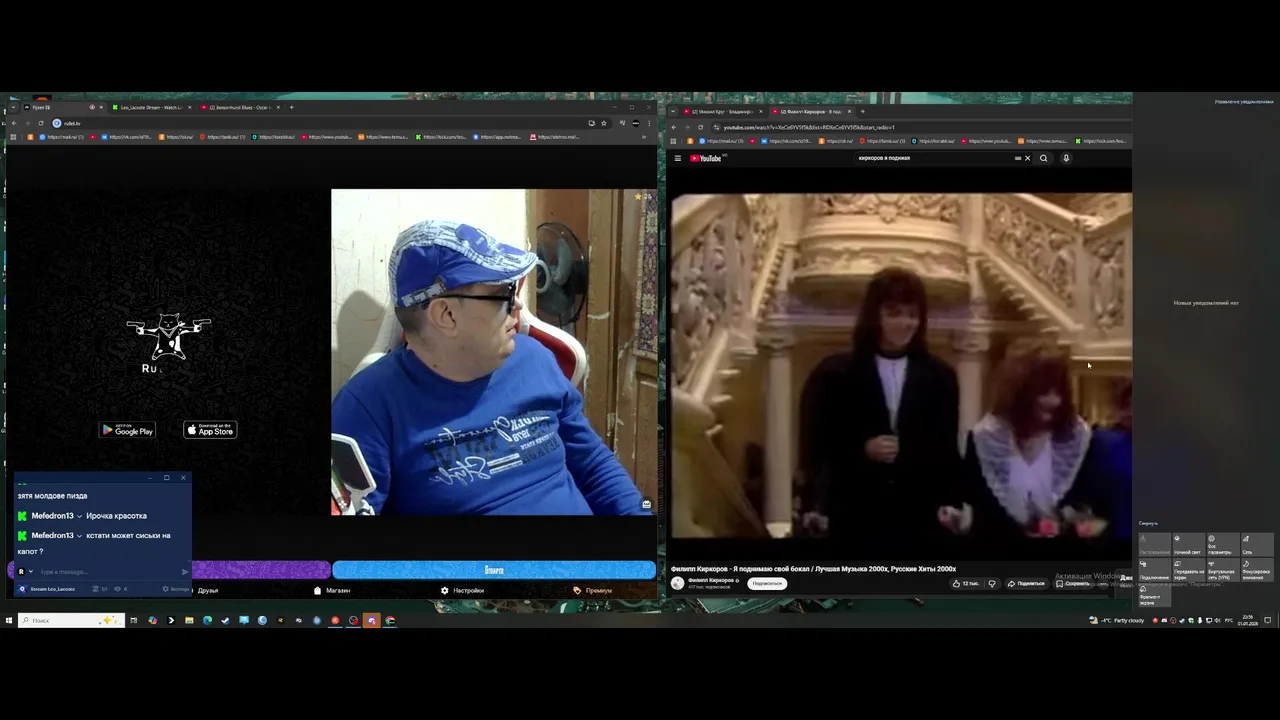The width and height of the screenshot is (1280, 720).
Task: Open File Explorer from the taskbar
Action: (189, 620)
